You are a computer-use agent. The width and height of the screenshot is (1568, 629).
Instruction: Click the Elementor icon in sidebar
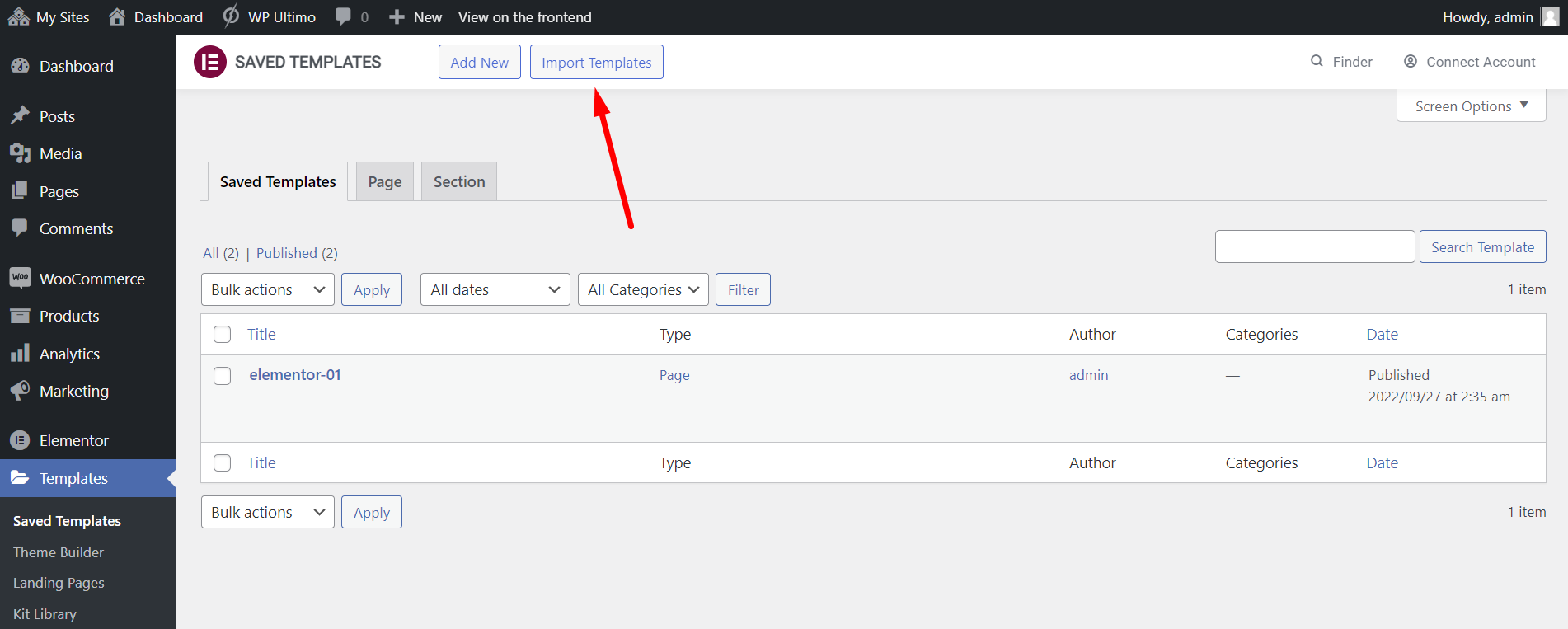pos(20,440)
